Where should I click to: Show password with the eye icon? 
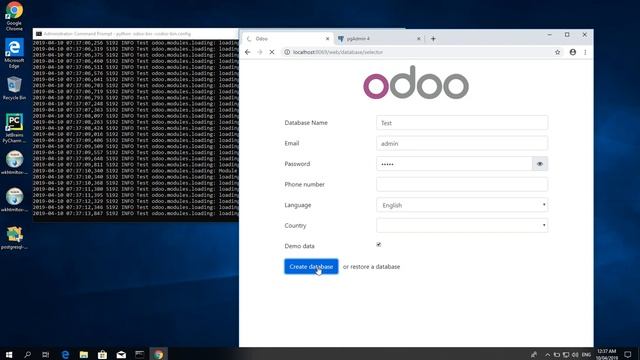pos(540,164)
